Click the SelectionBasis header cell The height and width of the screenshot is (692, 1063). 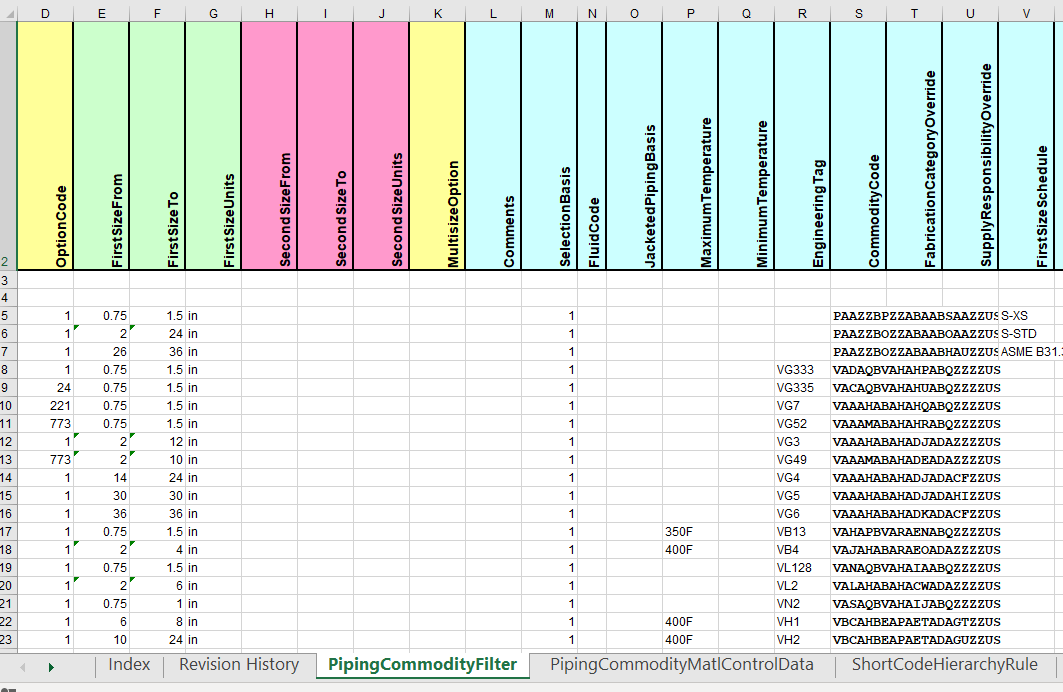coord(549,146)
